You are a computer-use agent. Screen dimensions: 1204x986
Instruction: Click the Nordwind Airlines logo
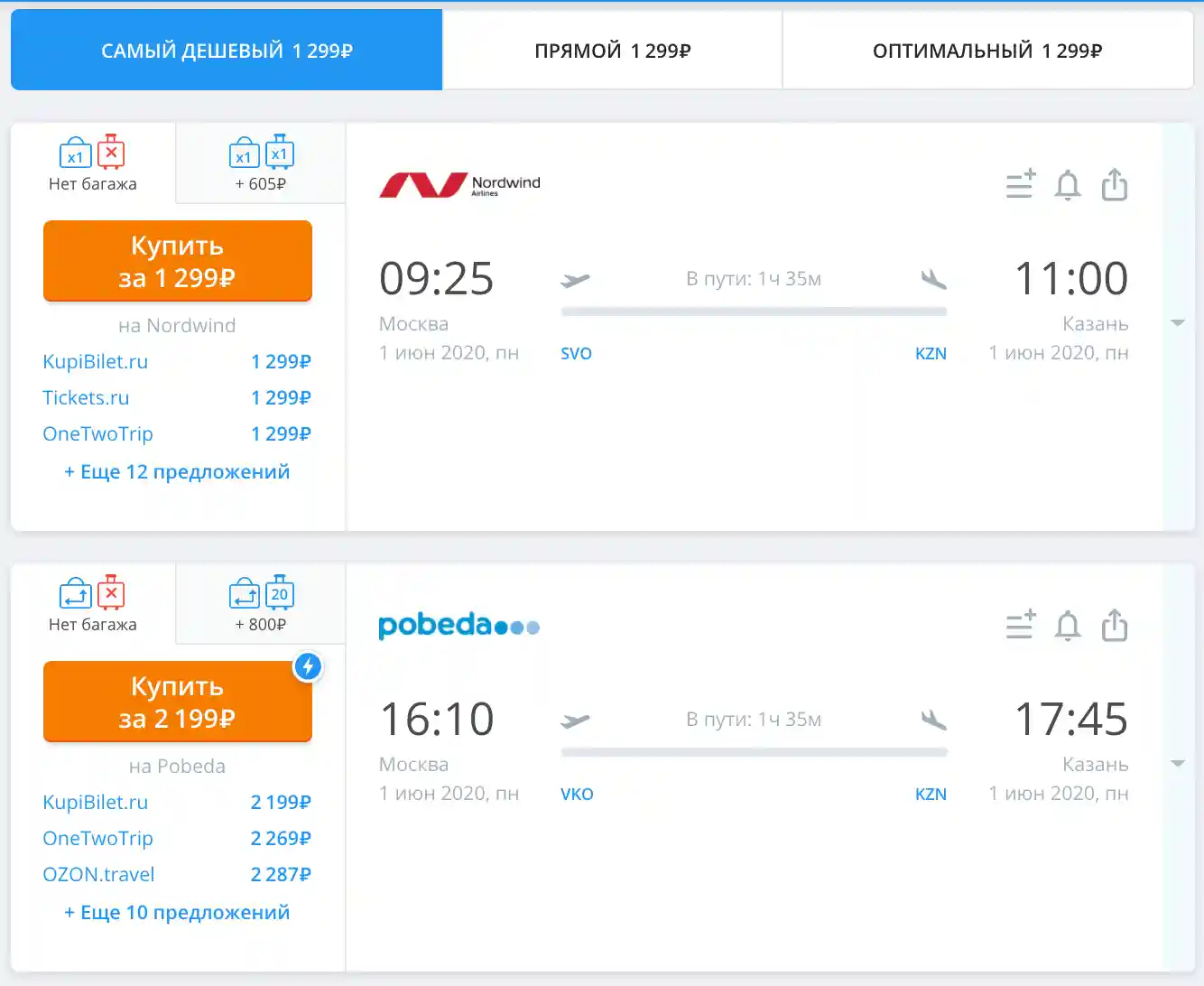[x=459, y=185]
